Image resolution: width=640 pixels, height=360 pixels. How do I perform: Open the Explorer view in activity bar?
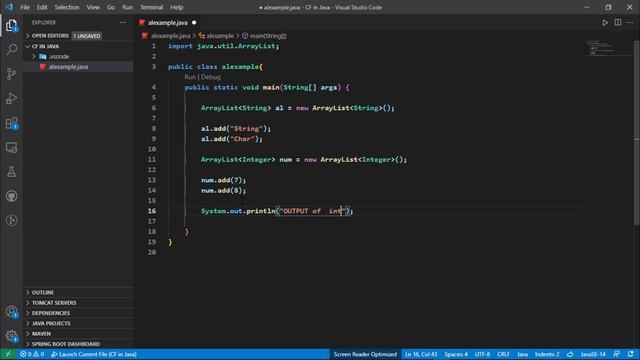(11, 25)
